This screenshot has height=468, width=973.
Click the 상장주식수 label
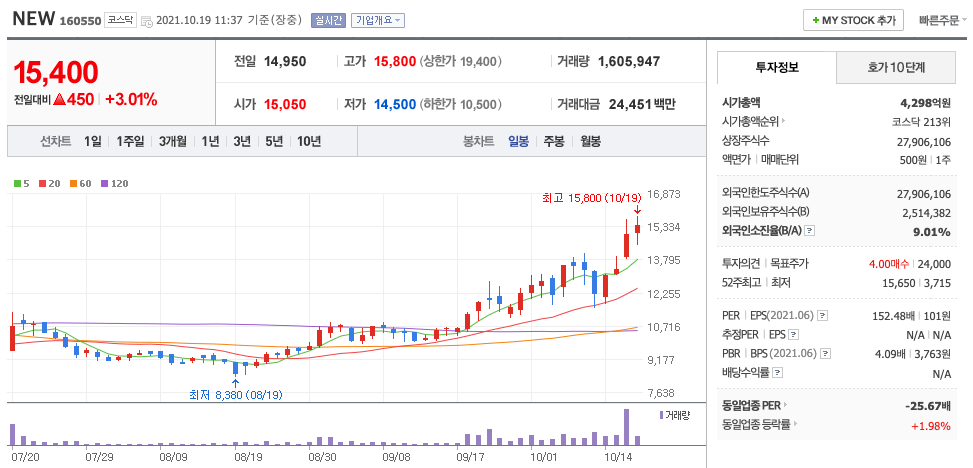tap(747, 141)
